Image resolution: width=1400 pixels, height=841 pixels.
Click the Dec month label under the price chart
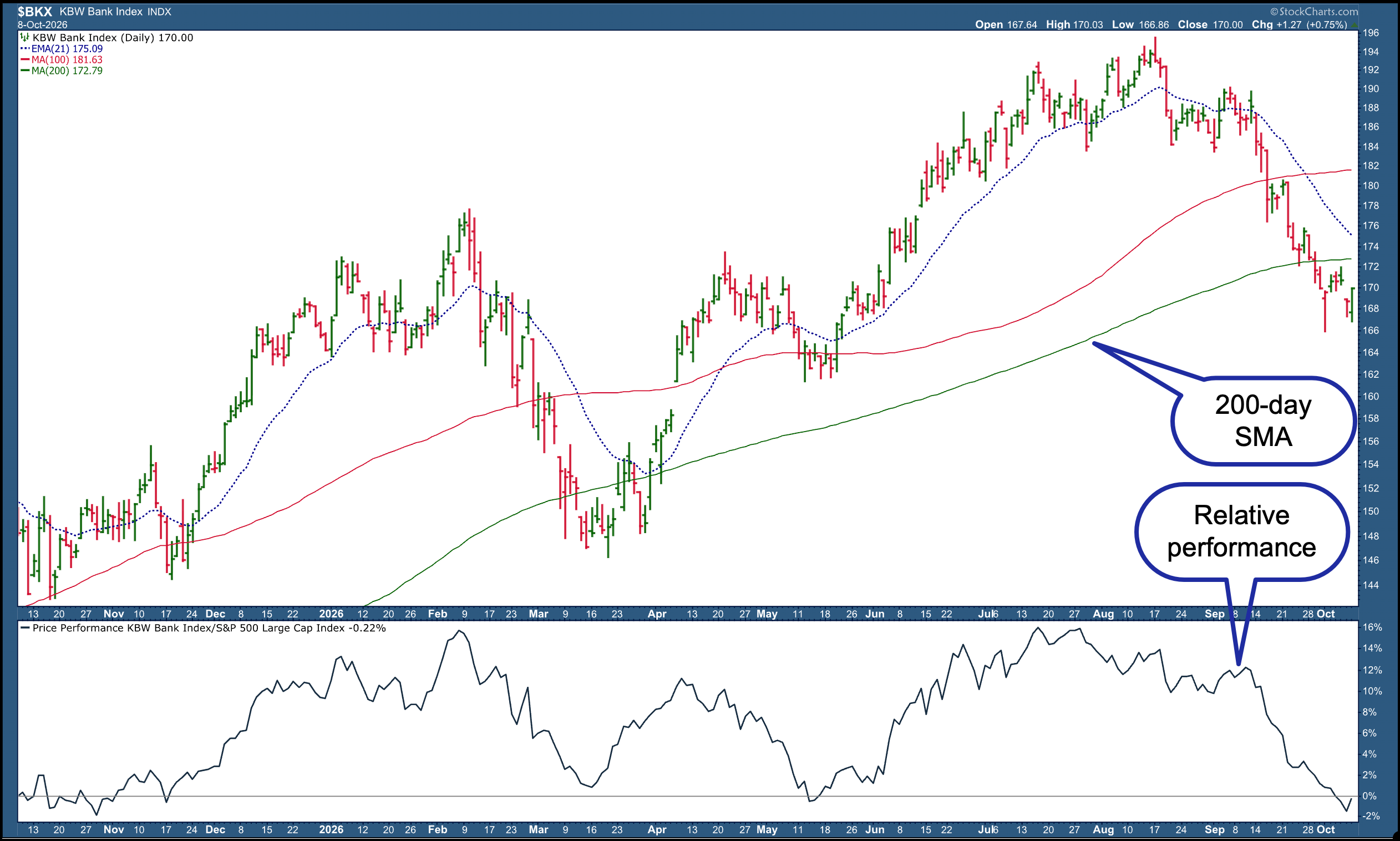tap(215, 614)
